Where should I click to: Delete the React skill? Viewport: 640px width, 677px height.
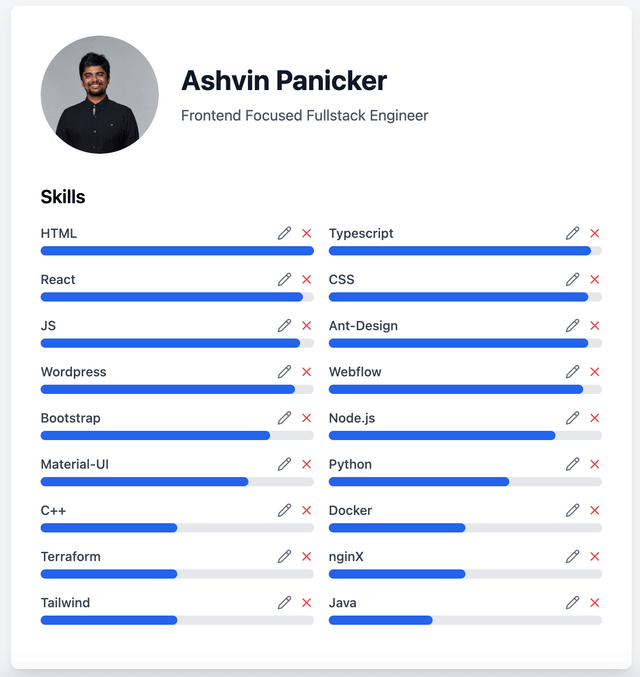click(x=307, y=280)
